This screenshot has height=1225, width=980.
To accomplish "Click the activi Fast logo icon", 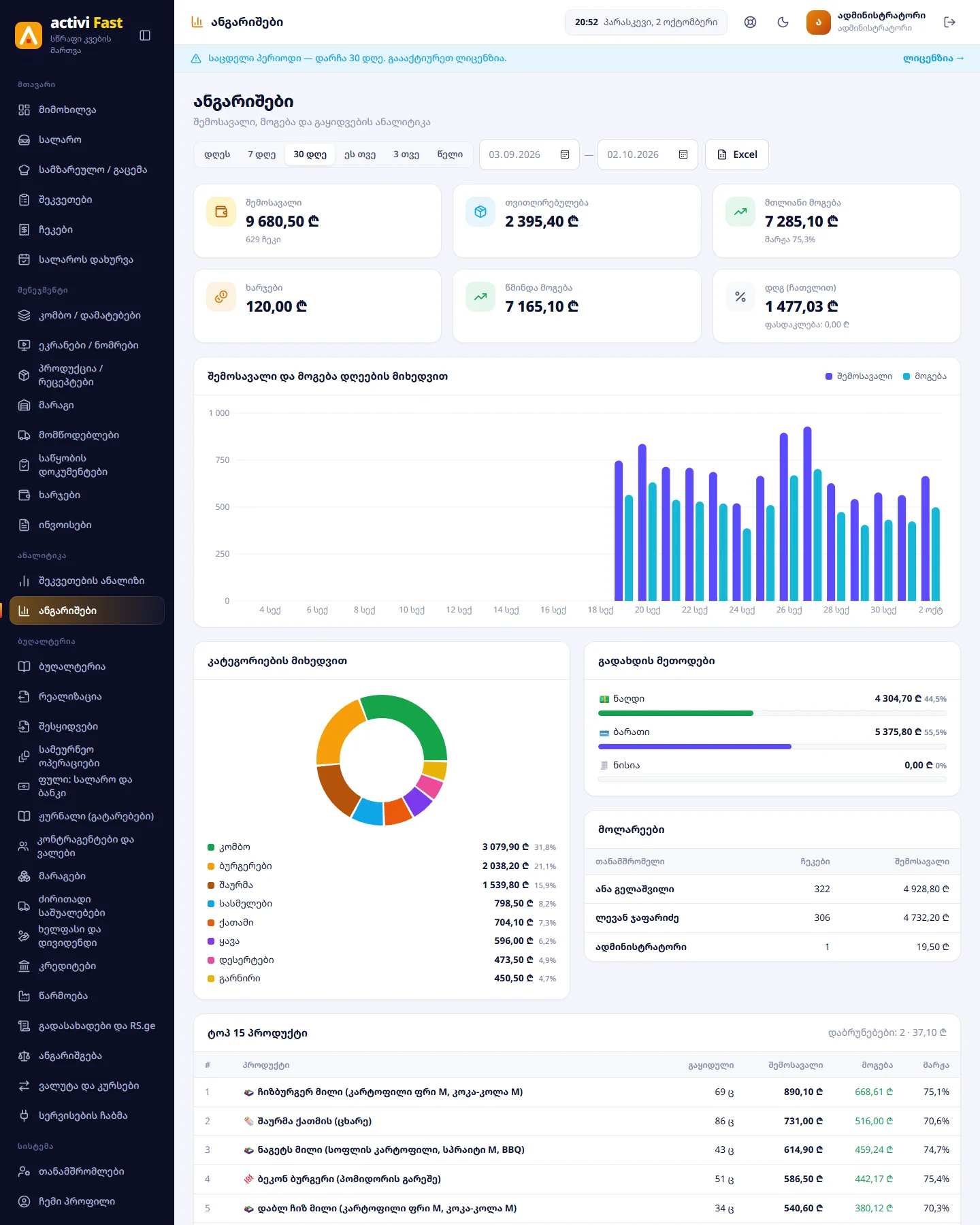I will pos(29,35).
